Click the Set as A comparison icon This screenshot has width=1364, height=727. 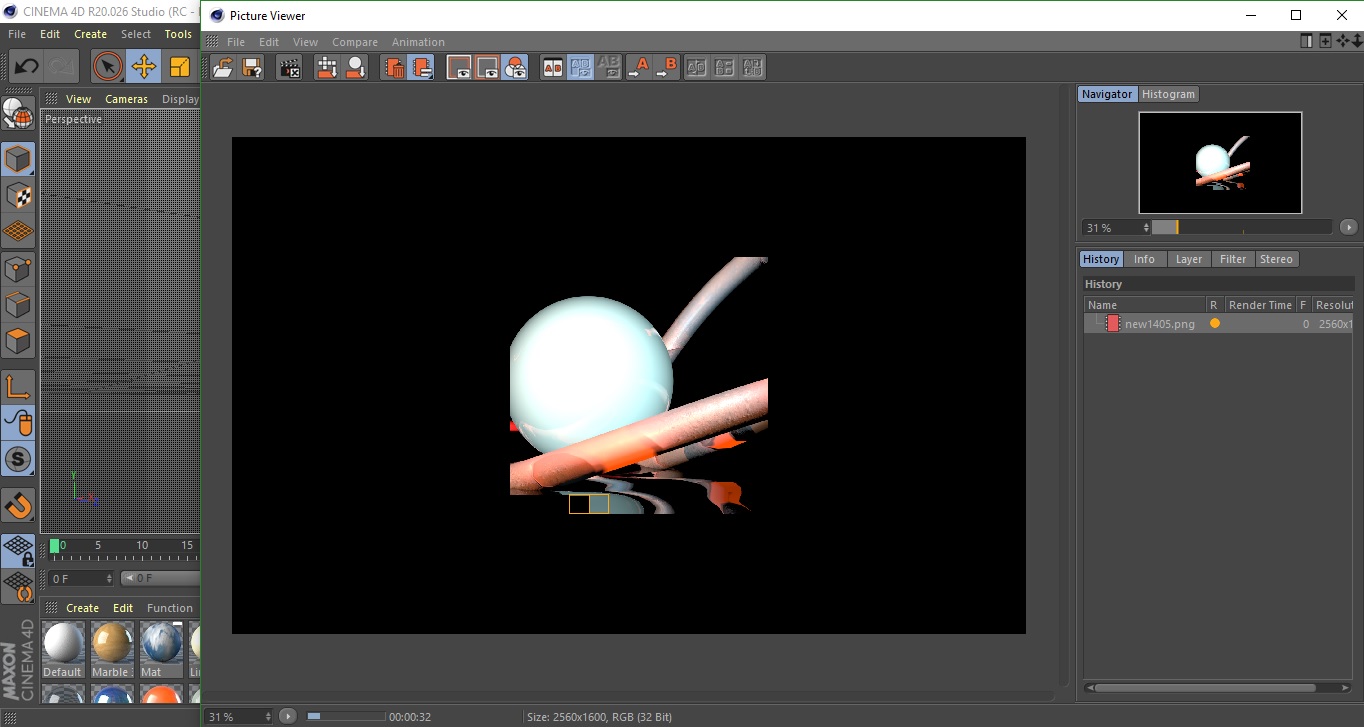639,68
